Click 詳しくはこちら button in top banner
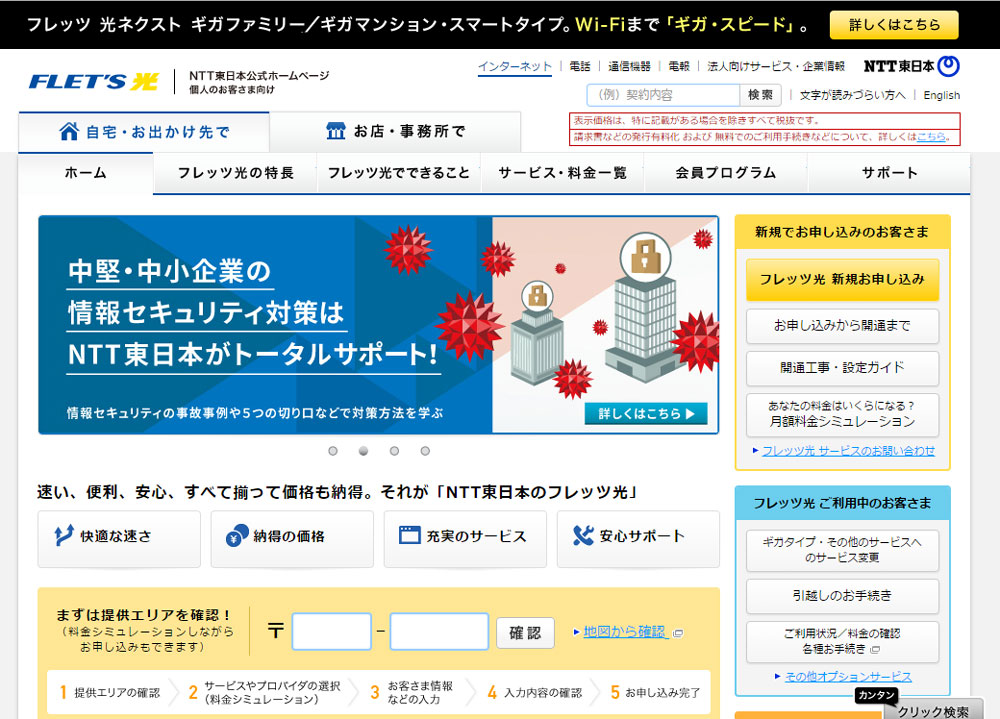Image resolution: width=1000 pixels, height=719 pixels. tap(894, 25)
